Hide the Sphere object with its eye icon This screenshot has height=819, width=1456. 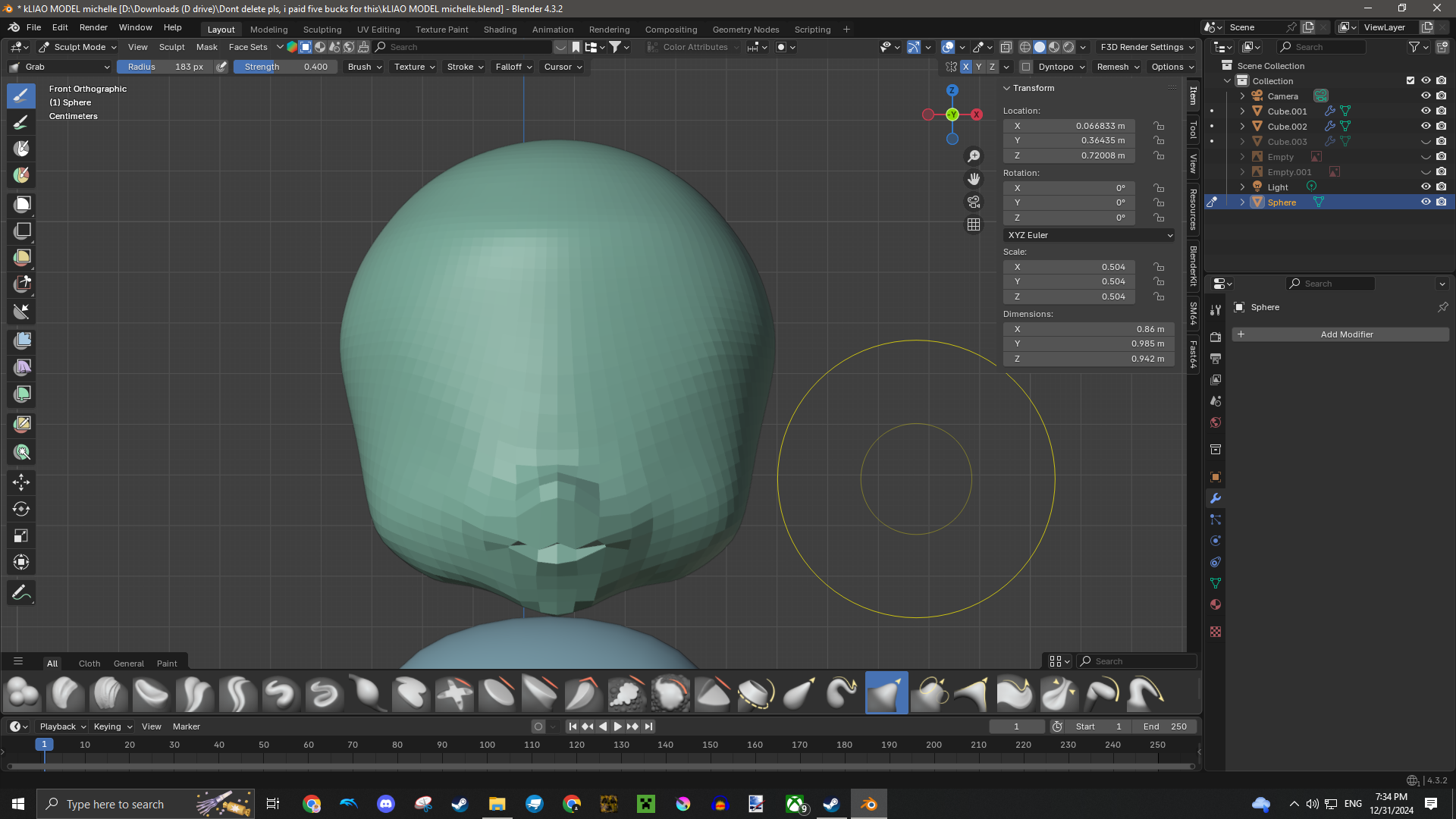pyautogui.click(x=1426, y=202)
